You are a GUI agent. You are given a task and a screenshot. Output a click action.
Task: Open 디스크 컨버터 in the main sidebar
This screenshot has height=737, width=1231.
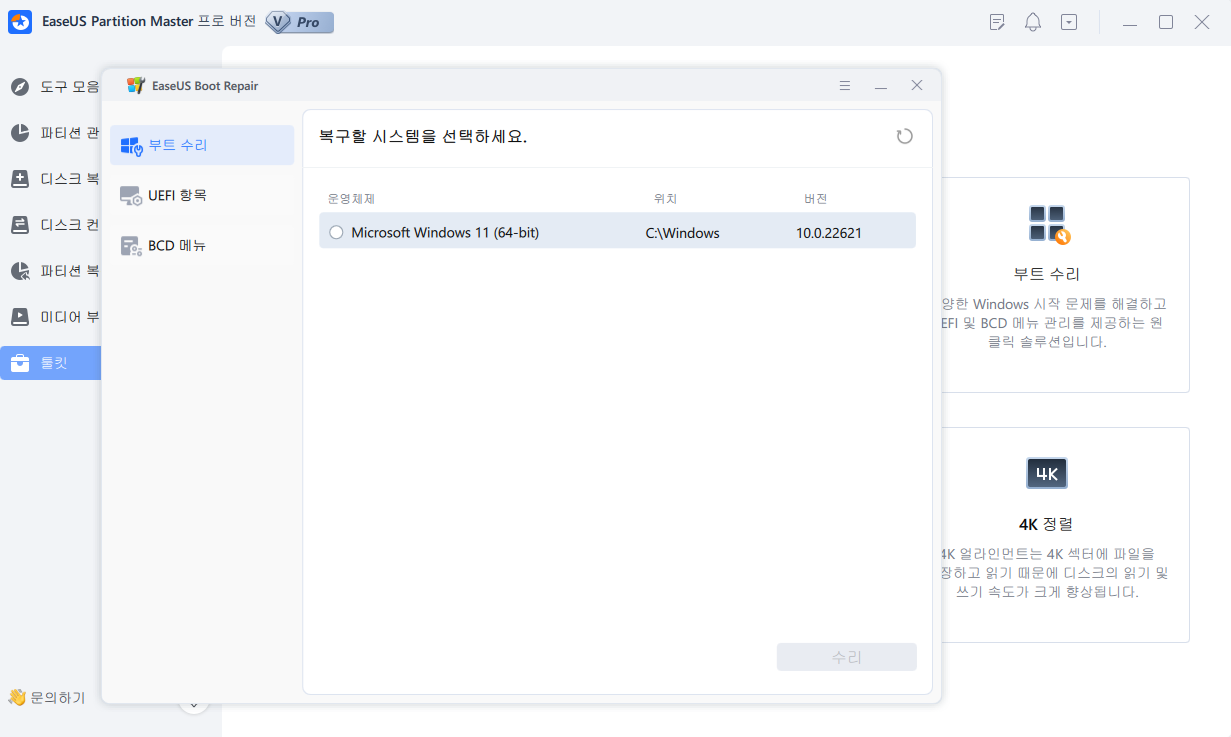point(51,225)
